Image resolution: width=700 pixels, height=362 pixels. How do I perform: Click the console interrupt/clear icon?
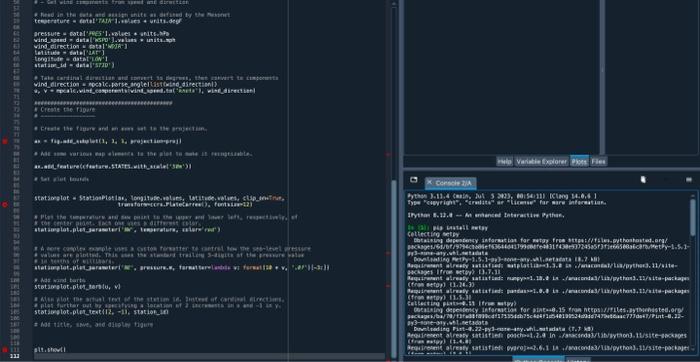[643, 179]
